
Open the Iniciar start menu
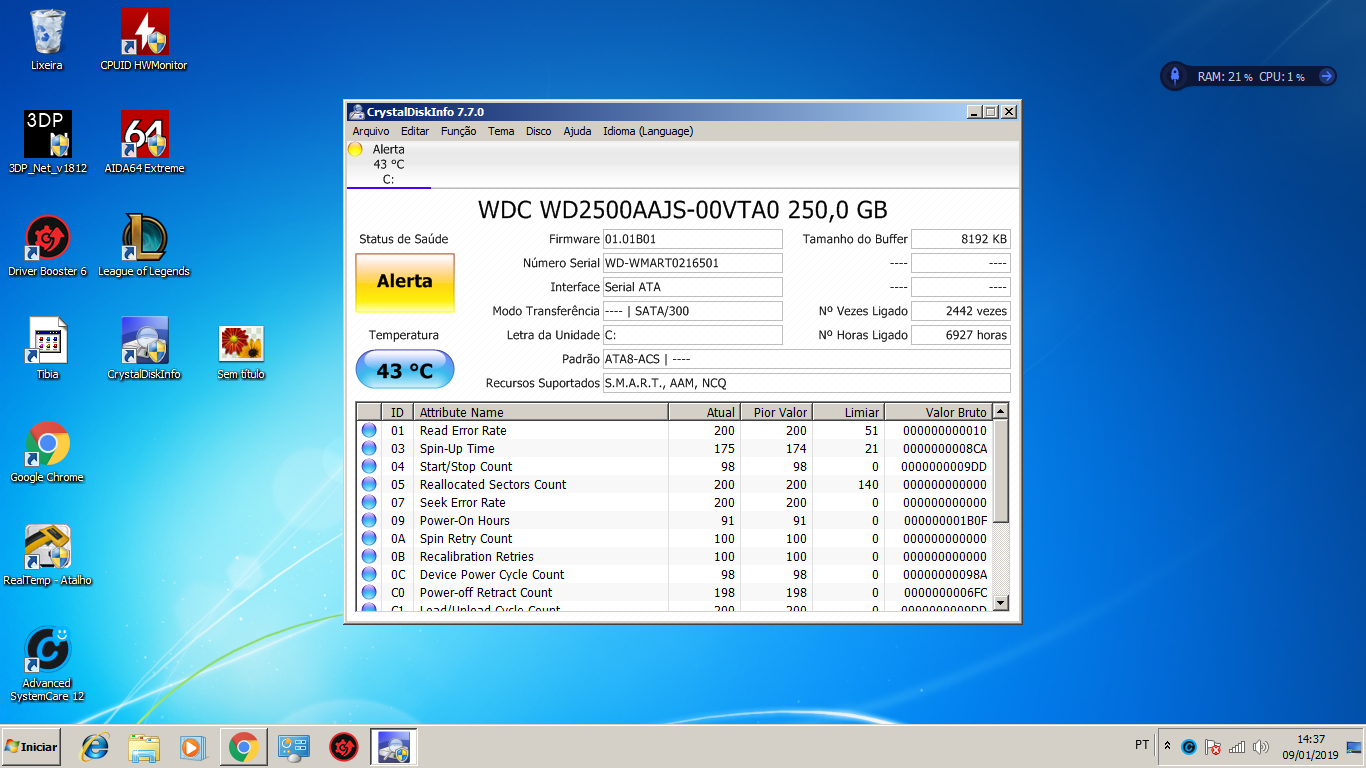pyautogui.click(x=32, y=746)
